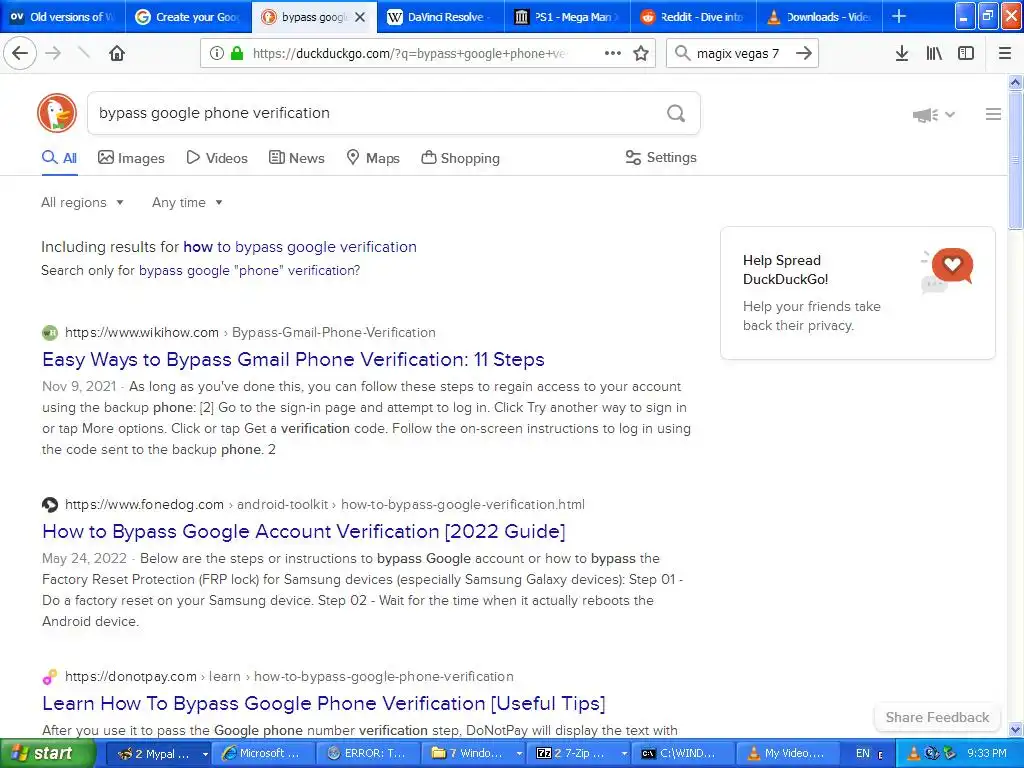Click the browser forward arrow
The height and width of the screenshot is (768, 1024).
54,53
